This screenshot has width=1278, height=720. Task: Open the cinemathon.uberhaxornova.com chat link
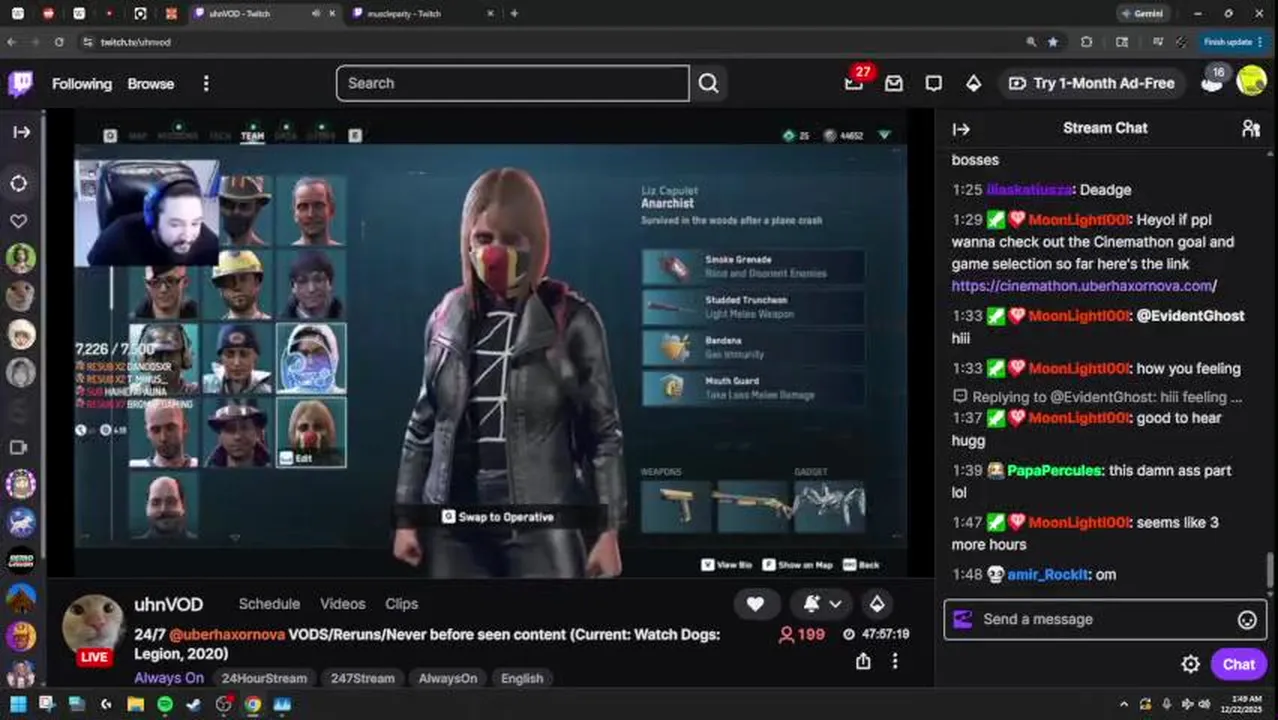click(1083, 286)
